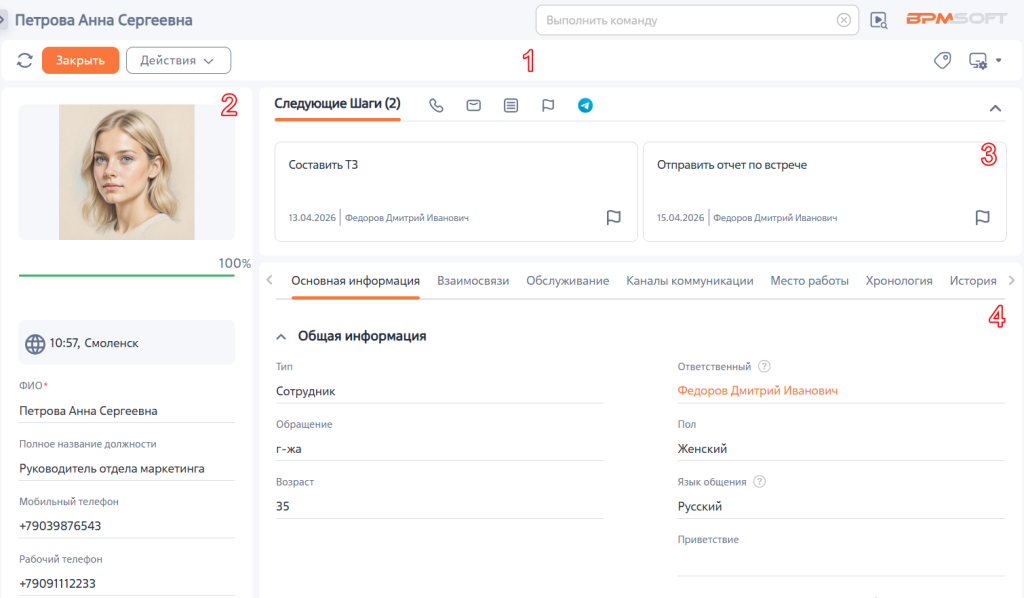Click the email envelope icon

[473, 105]
